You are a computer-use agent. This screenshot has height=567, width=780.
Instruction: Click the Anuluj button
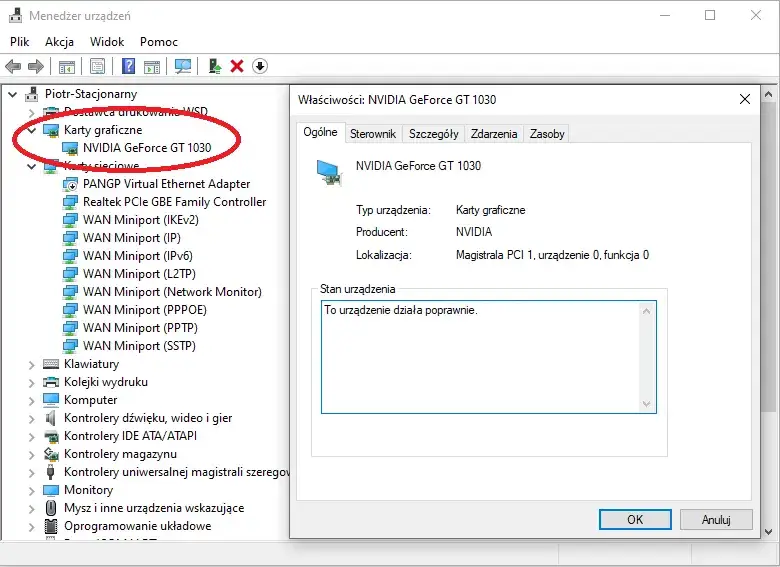pos(716,520)
